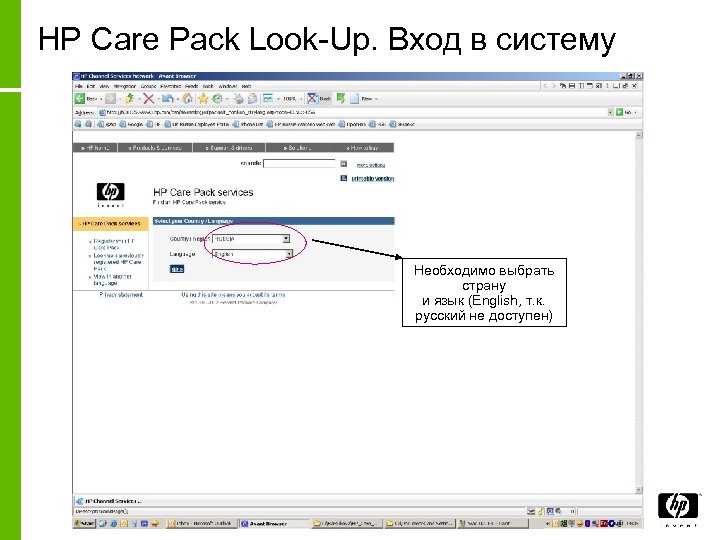The width and height of the screenshot is (720, 540).
Task: Go back using the green Back arrow
Action: (x=80, y=99)
